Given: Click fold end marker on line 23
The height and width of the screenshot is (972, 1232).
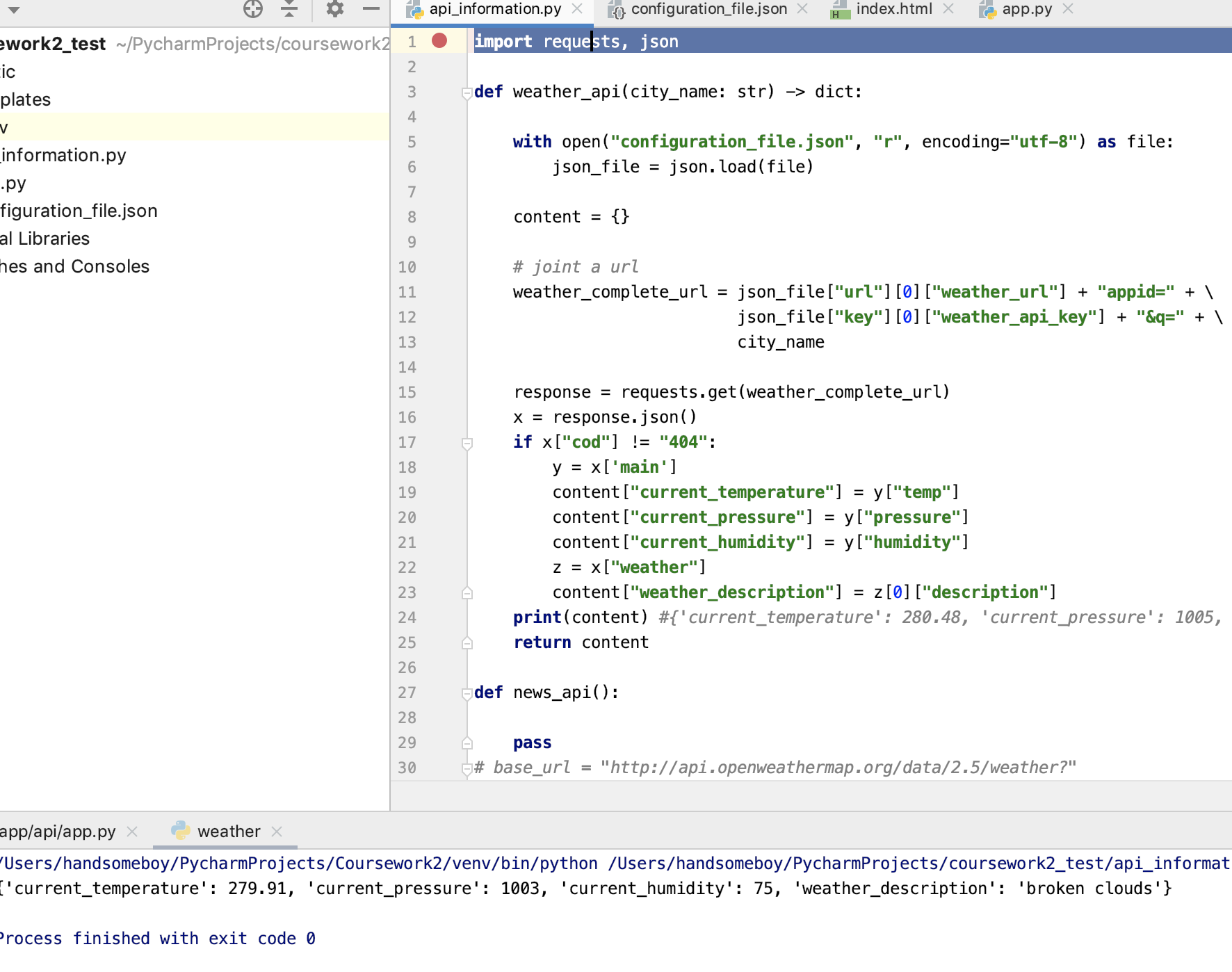Looking at the screenshot, I should pyautogui.click(x=467, y=593).
